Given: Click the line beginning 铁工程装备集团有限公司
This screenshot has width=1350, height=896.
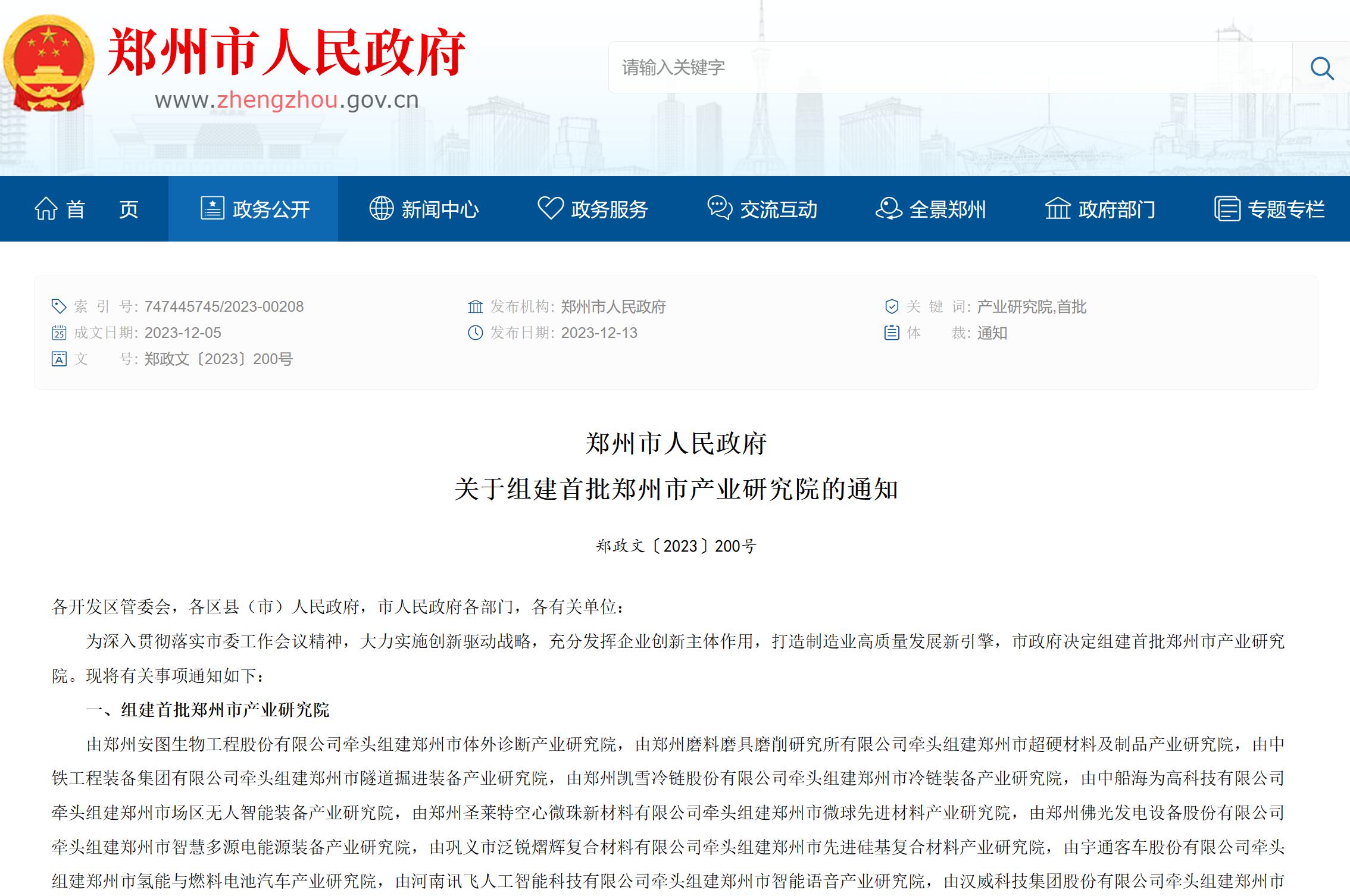Looking at the screenshot, I should [668, 778].
